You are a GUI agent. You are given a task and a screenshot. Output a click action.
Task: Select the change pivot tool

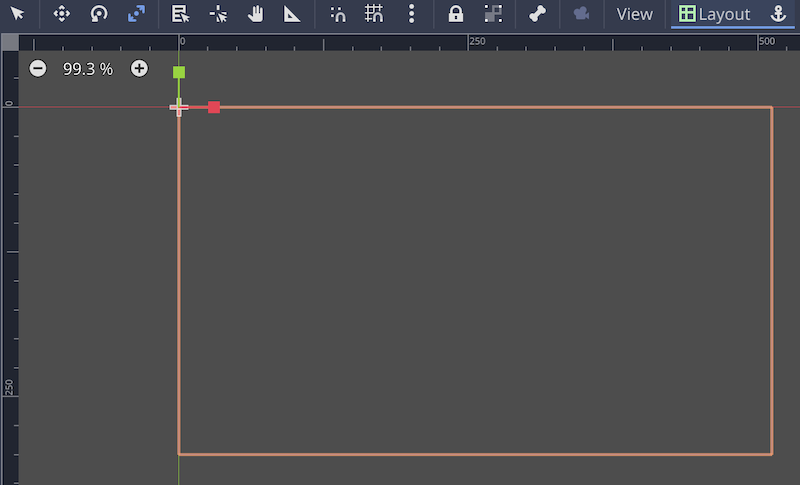218,14
